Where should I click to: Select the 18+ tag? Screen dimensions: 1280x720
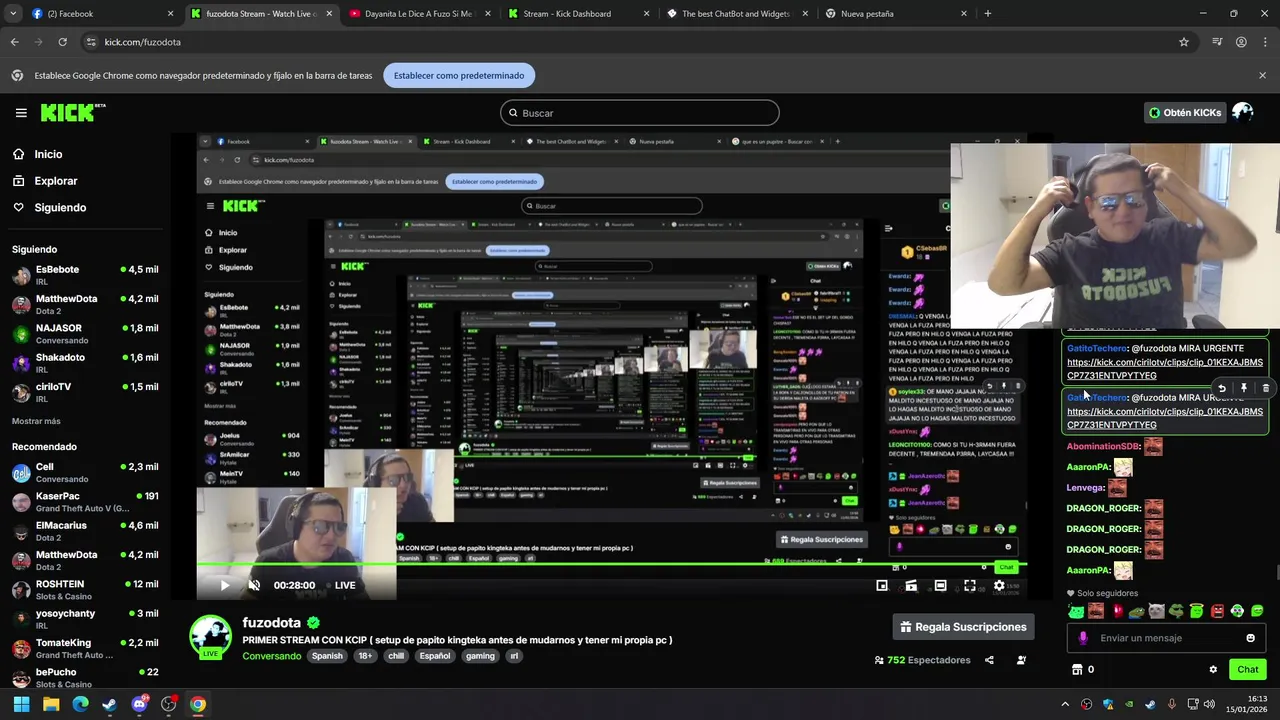tap(365, 656)
